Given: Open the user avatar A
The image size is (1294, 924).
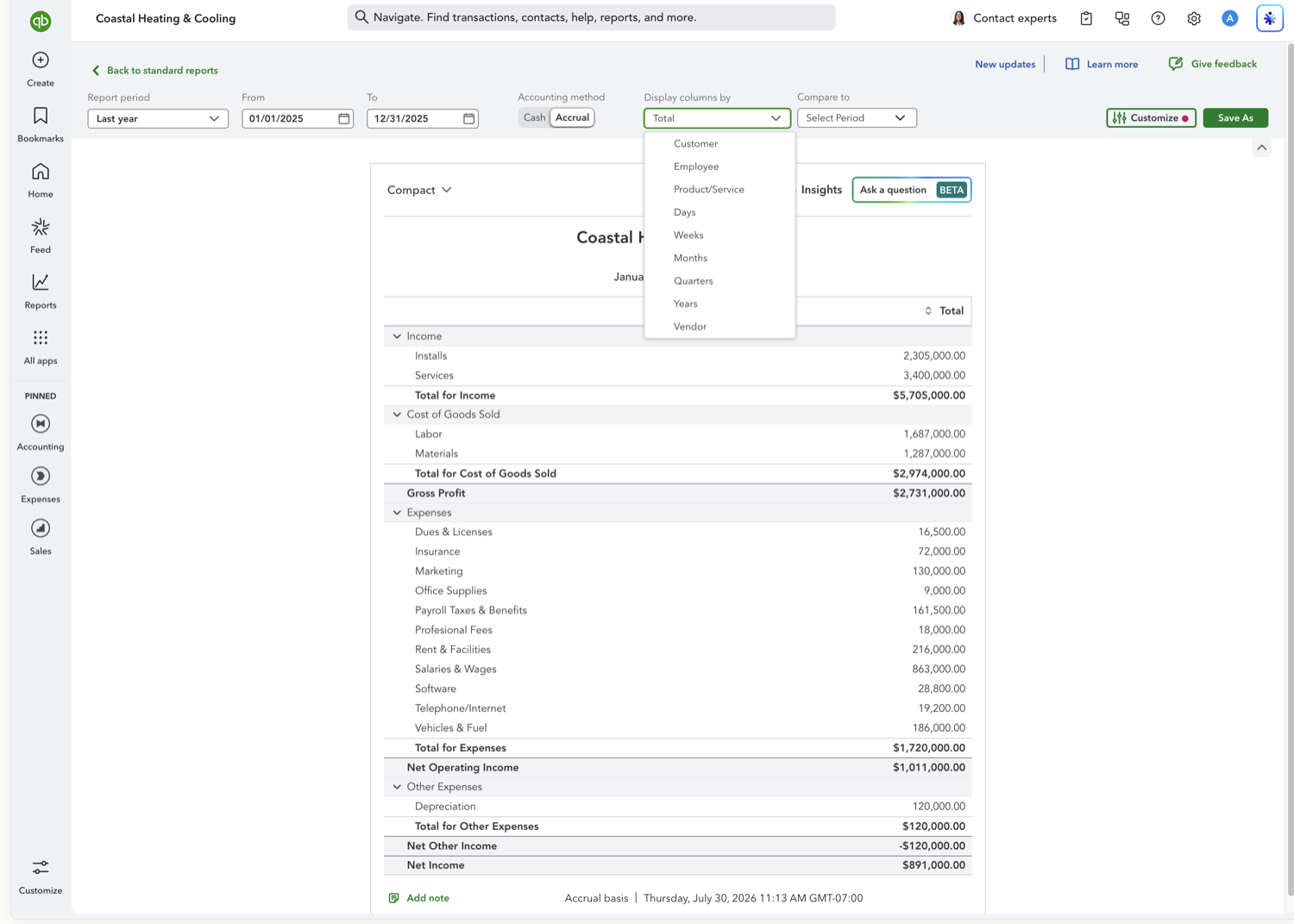Looking at the screenshot, I should [1230, 18].
